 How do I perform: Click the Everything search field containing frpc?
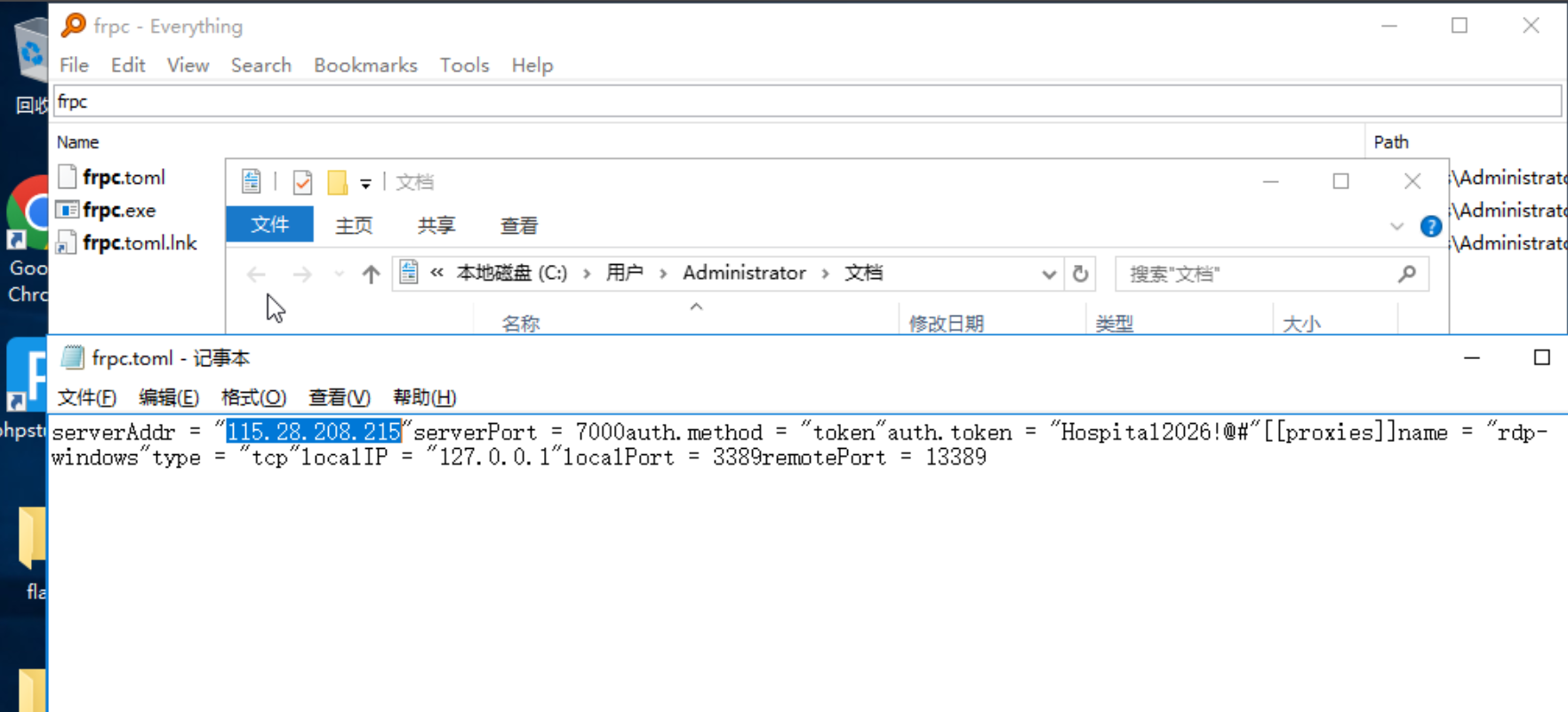click(807, 101)
